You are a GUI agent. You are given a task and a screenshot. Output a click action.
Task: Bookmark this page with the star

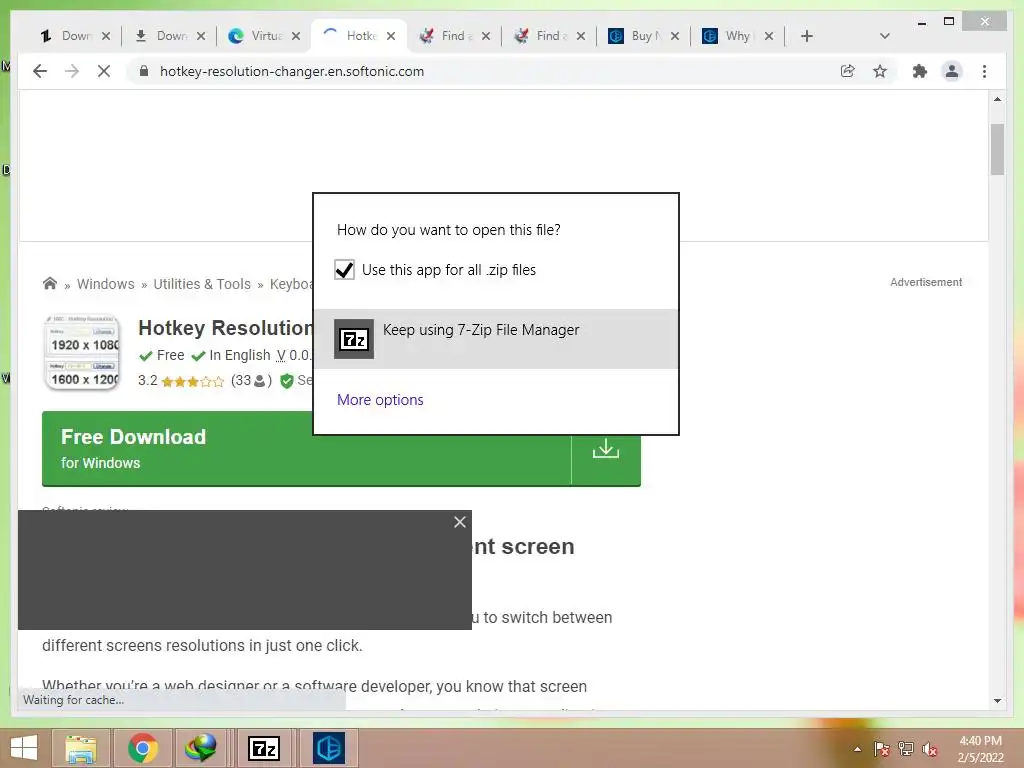coord(880,71)
